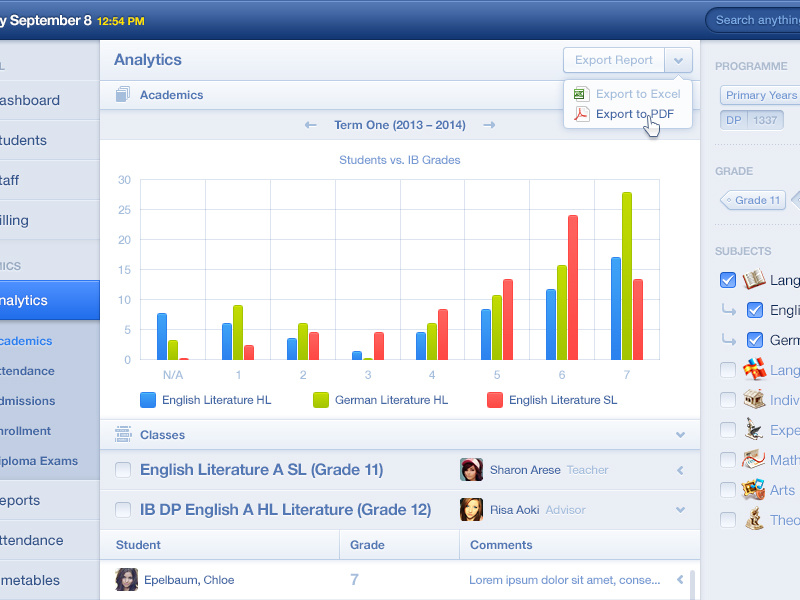Check the Experimental subject checkbox
Viewport: 800px width, 600px height.
(x=728, y=430)
